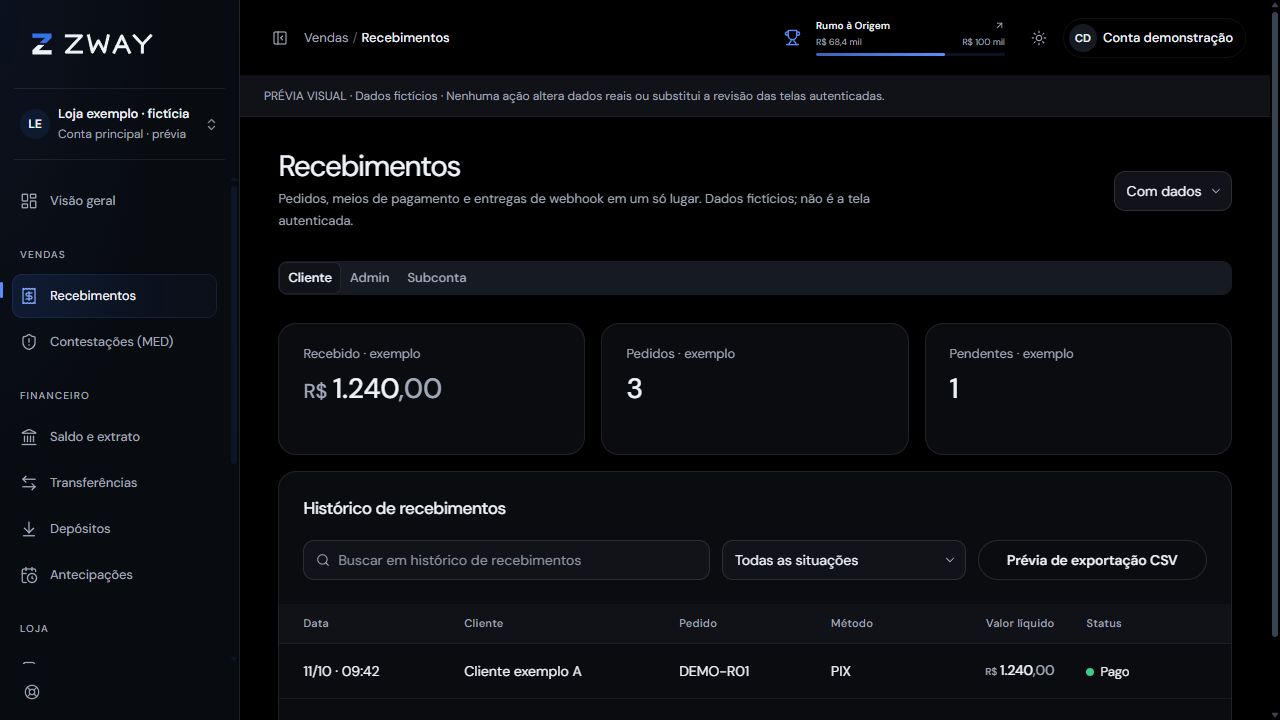Click the Rumo à Origem progress bar
The image size is (1280, 720).
click(910, 54)
